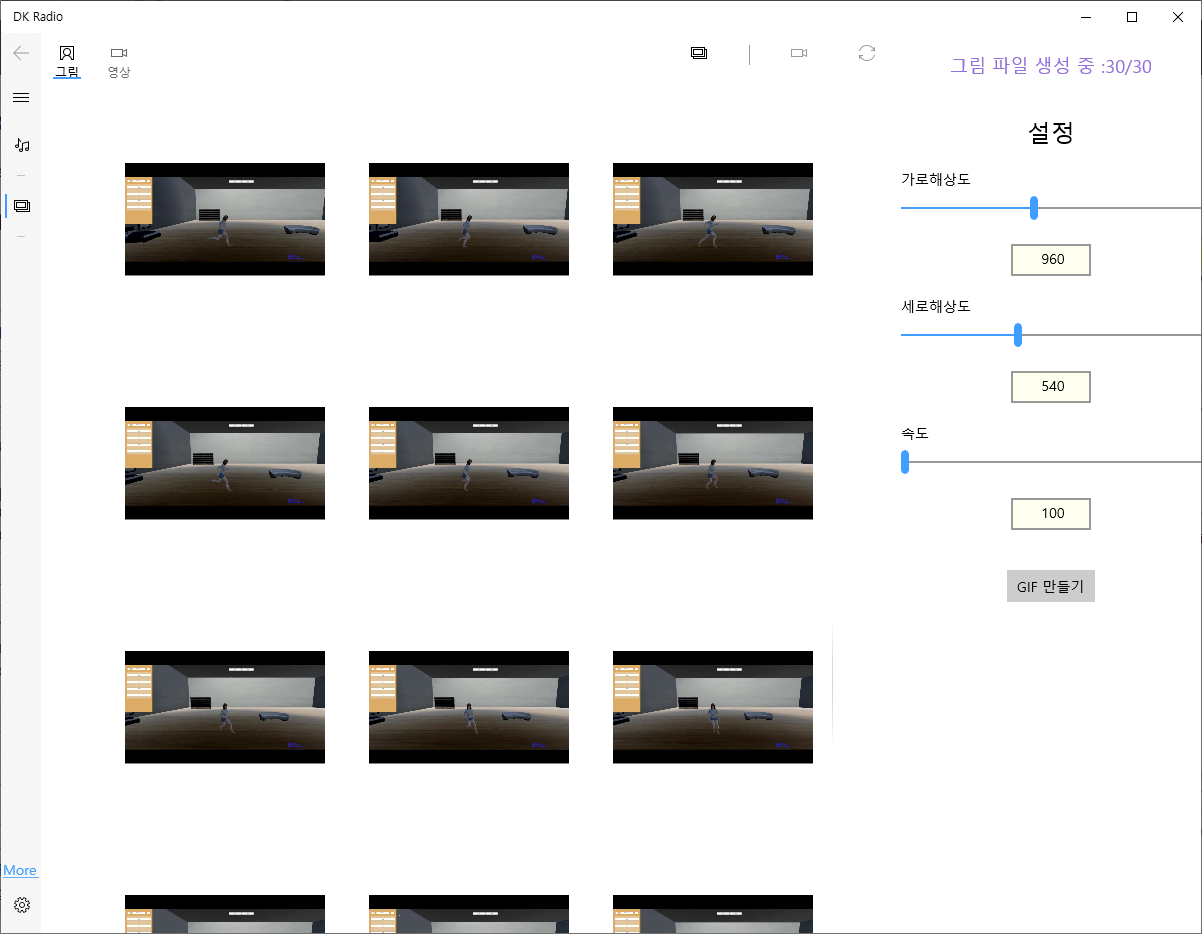Click the 세로해상도 slider handle
The height and width of the screenshot is (934, 1202).
1018,335
